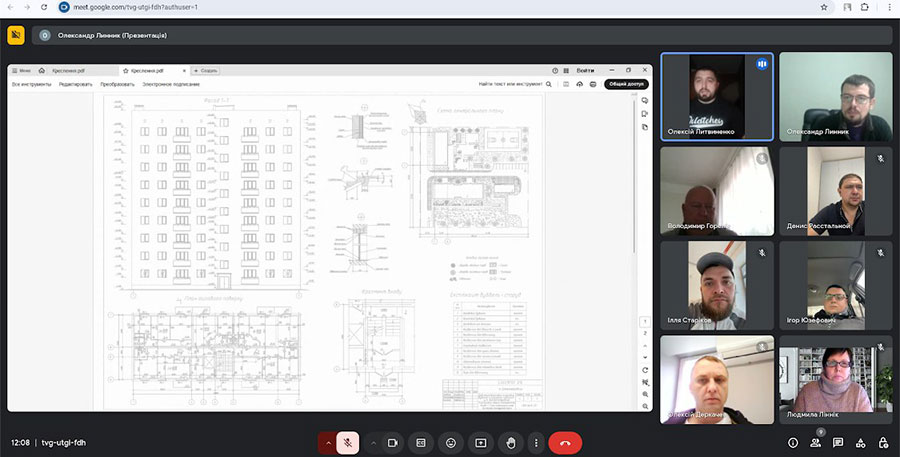Raise your hand in the meeting
This screenshot has height=457, width=900.
[510, 442]
